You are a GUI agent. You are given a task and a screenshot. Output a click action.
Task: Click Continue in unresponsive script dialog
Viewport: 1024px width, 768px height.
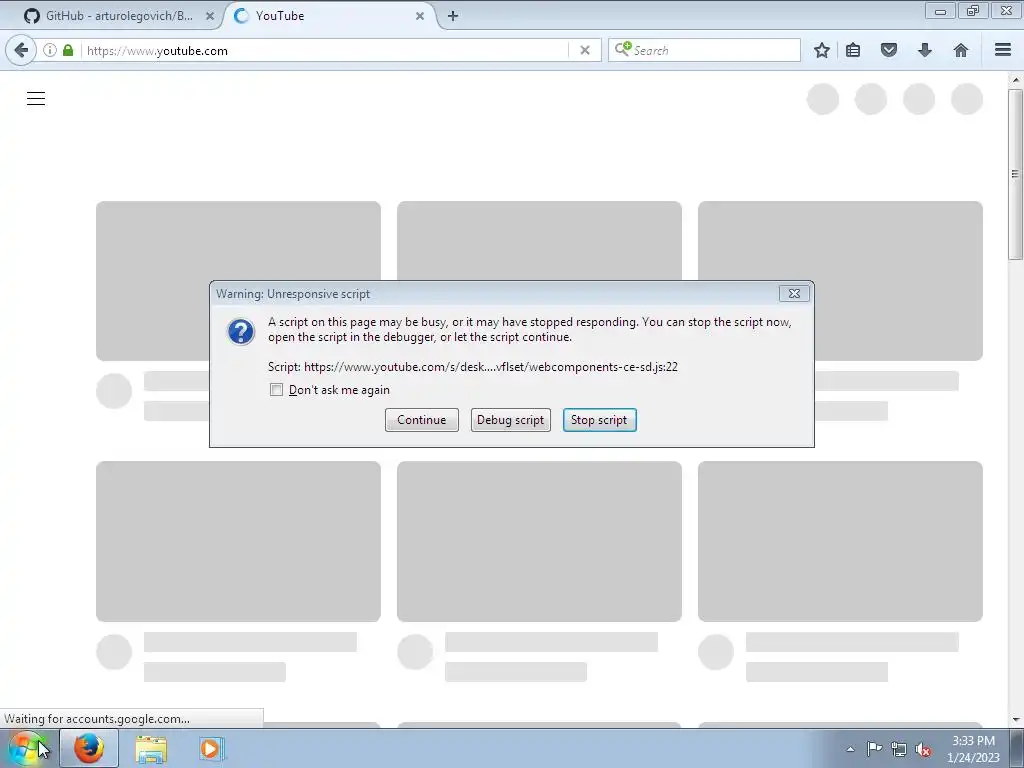click(x=421, y=420)
